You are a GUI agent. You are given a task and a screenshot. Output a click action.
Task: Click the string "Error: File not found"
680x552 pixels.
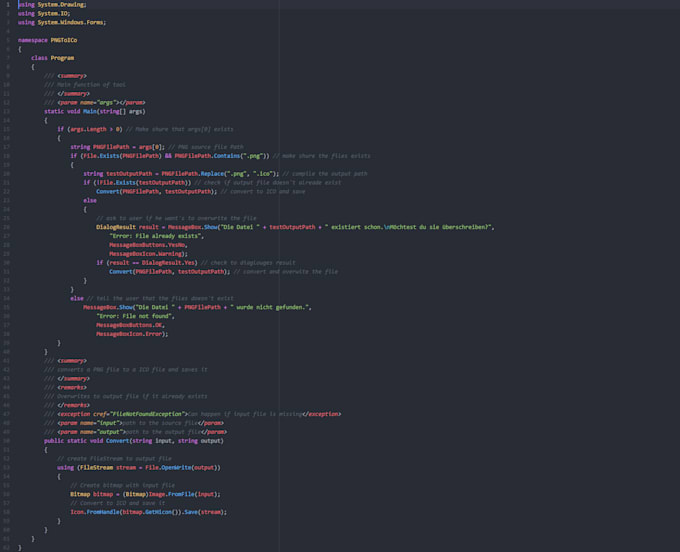click(134, 316)
